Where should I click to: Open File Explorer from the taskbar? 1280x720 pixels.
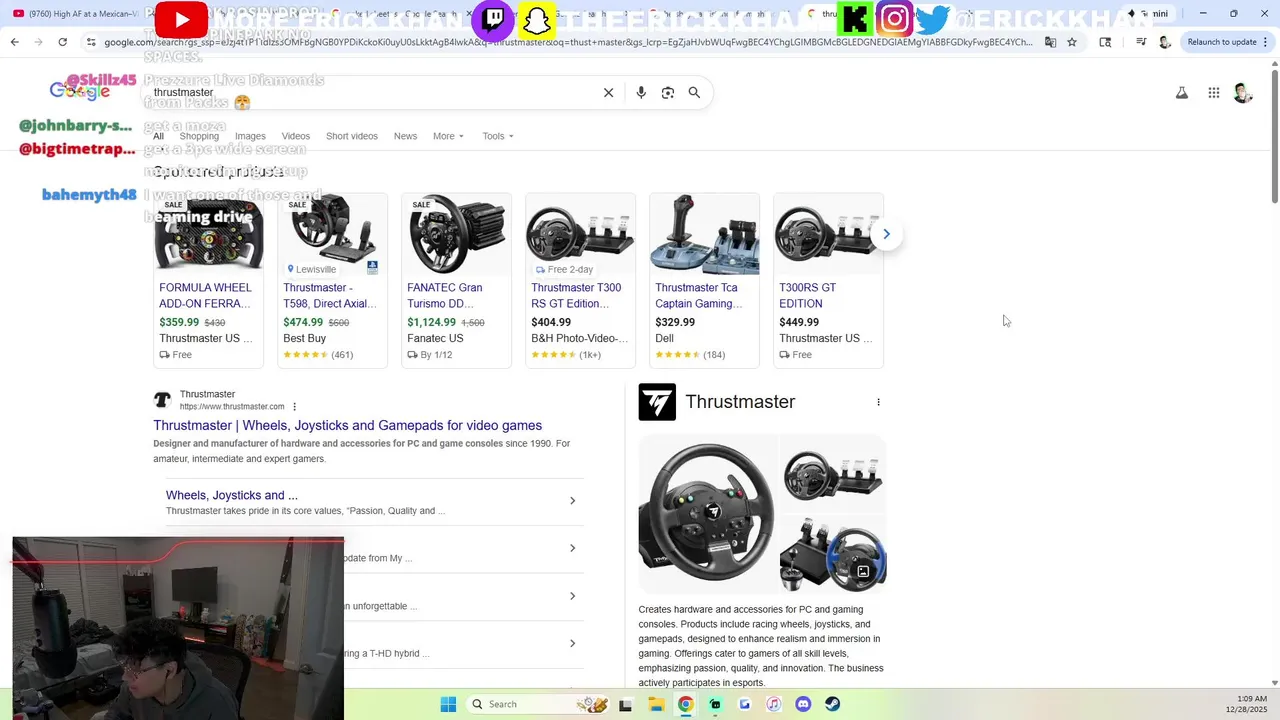pos(656,704)
